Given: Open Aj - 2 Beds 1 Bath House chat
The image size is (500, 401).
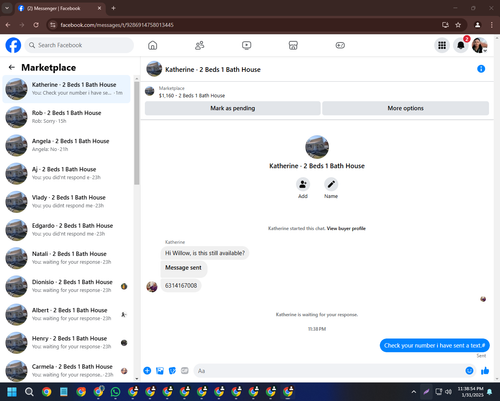Looking at the screenshot, I should [66, 173].
